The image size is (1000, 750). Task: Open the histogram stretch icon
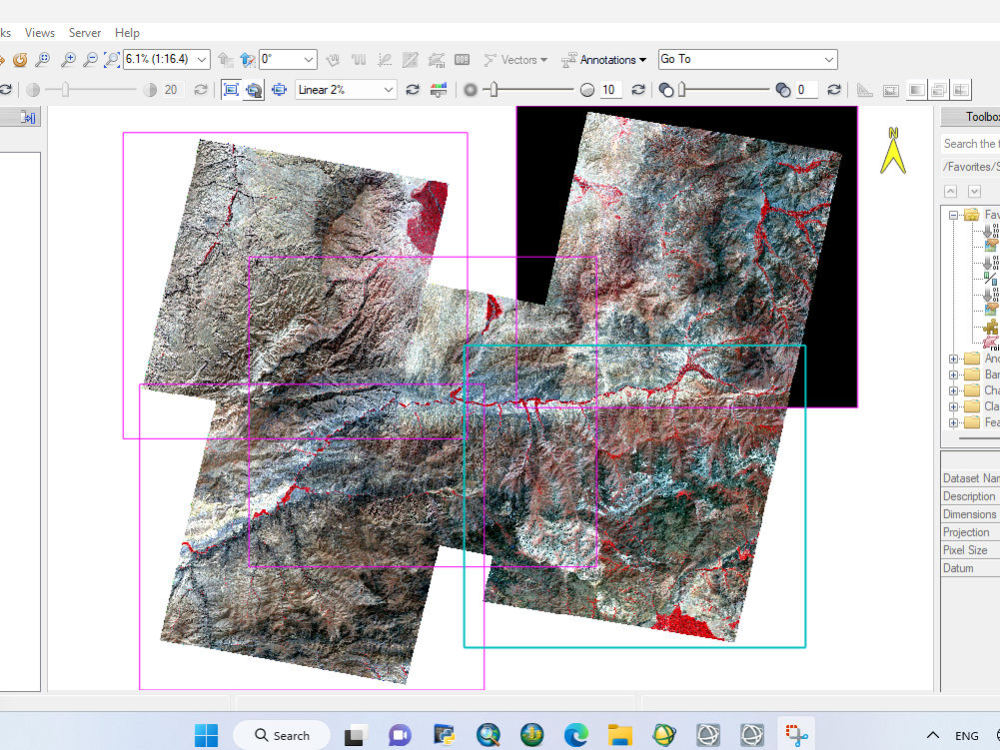tap(439, 90)
